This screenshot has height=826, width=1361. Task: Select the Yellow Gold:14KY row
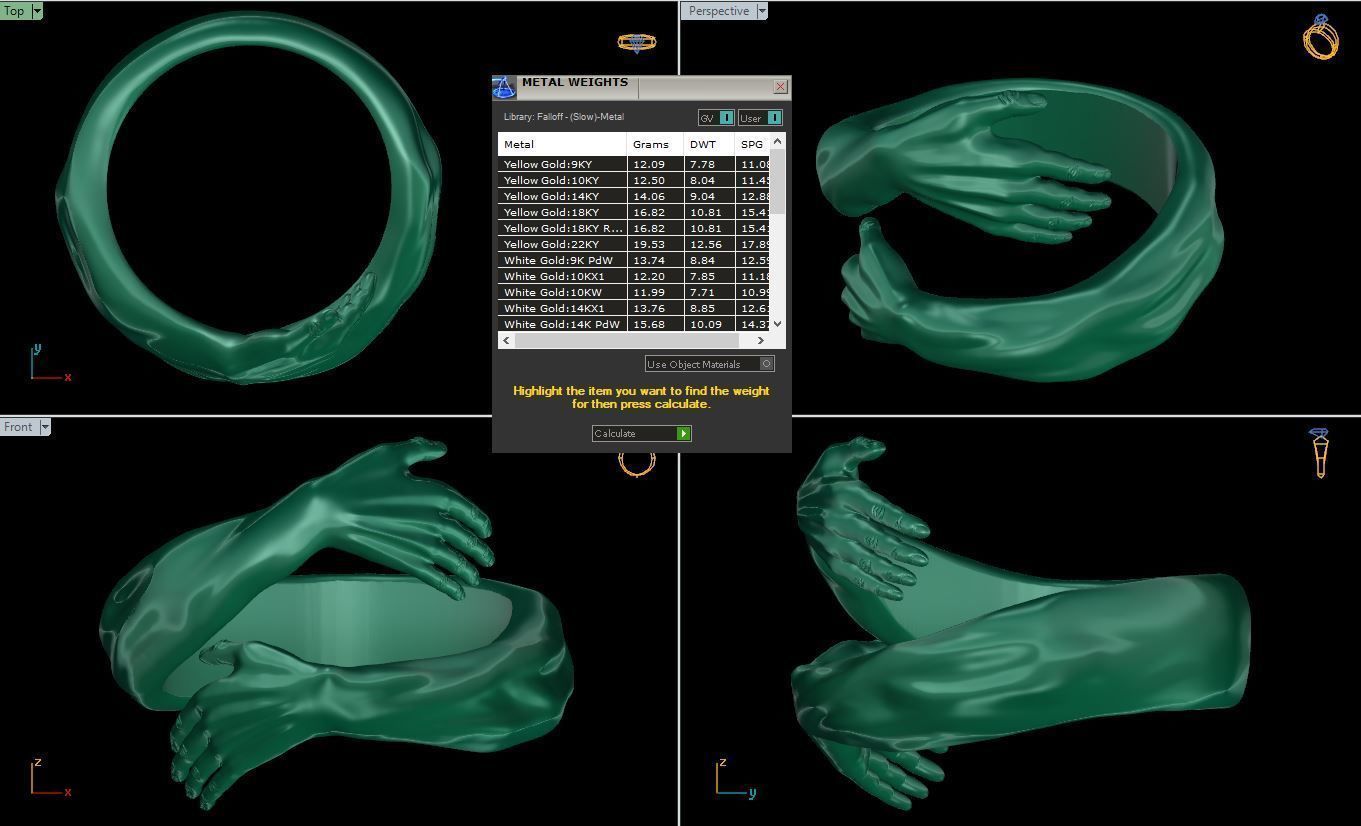(634, 196)
